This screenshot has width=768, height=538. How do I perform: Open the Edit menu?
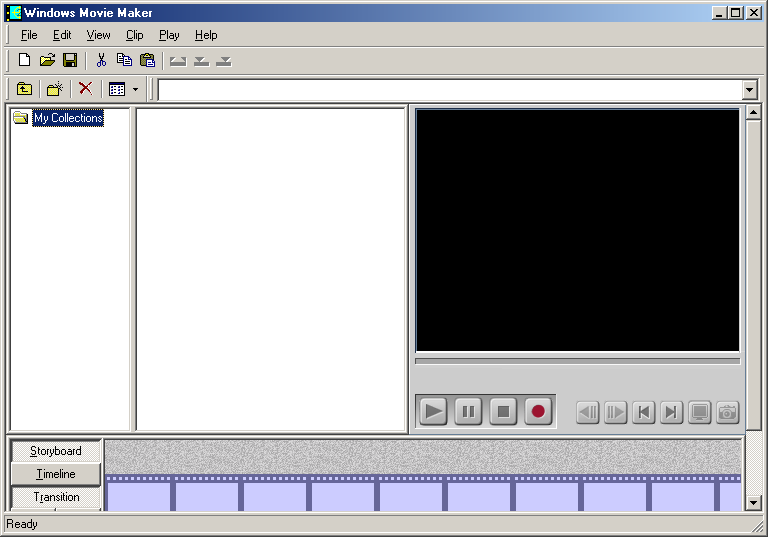62,35
